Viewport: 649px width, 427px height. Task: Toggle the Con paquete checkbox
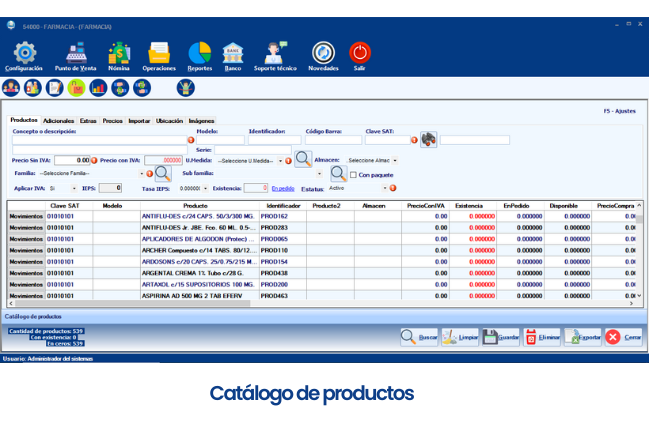[x=353, y=175]
